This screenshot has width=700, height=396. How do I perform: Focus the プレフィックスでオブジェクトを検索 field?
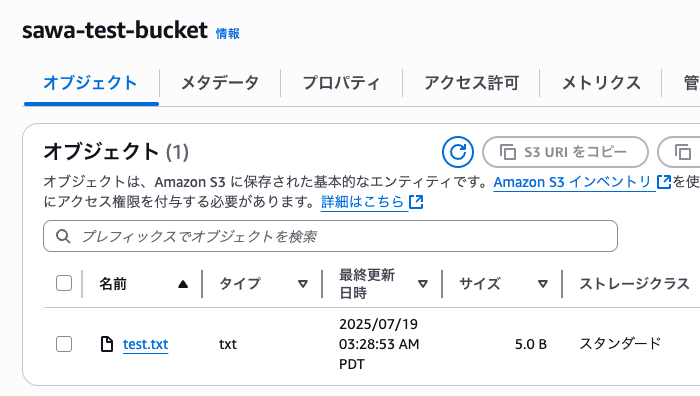[x=330, y=236]
